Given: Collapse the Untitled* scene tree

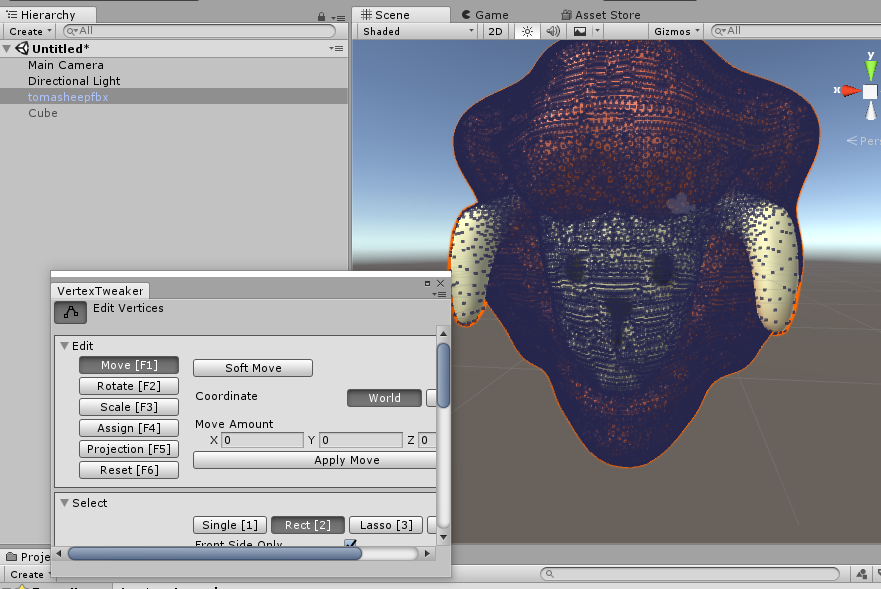Looking at the screenshot, I should [7, 49].
